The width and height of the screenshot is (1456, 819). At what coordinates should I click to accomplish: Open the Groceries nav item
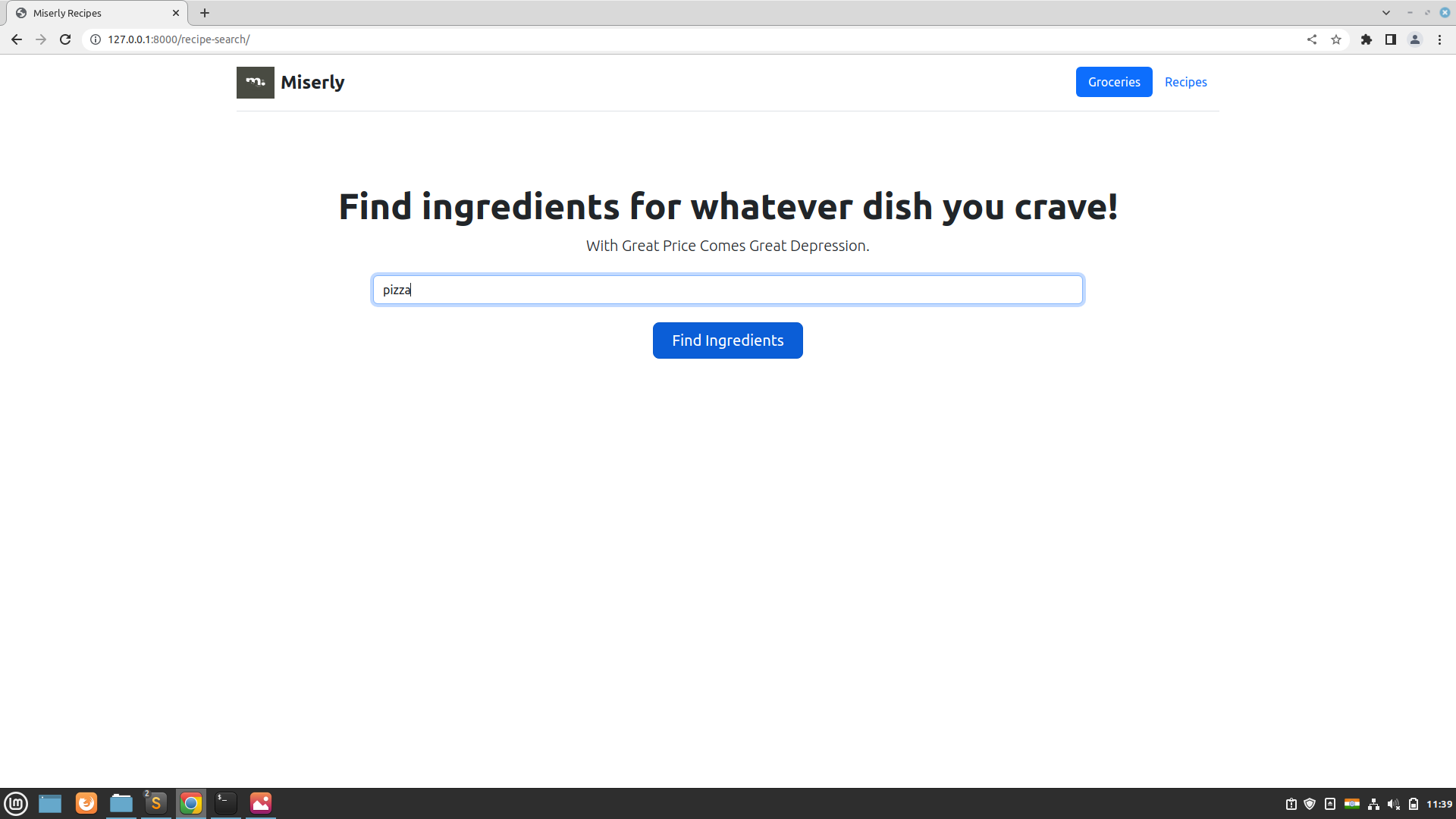[x=1113, y=82]
